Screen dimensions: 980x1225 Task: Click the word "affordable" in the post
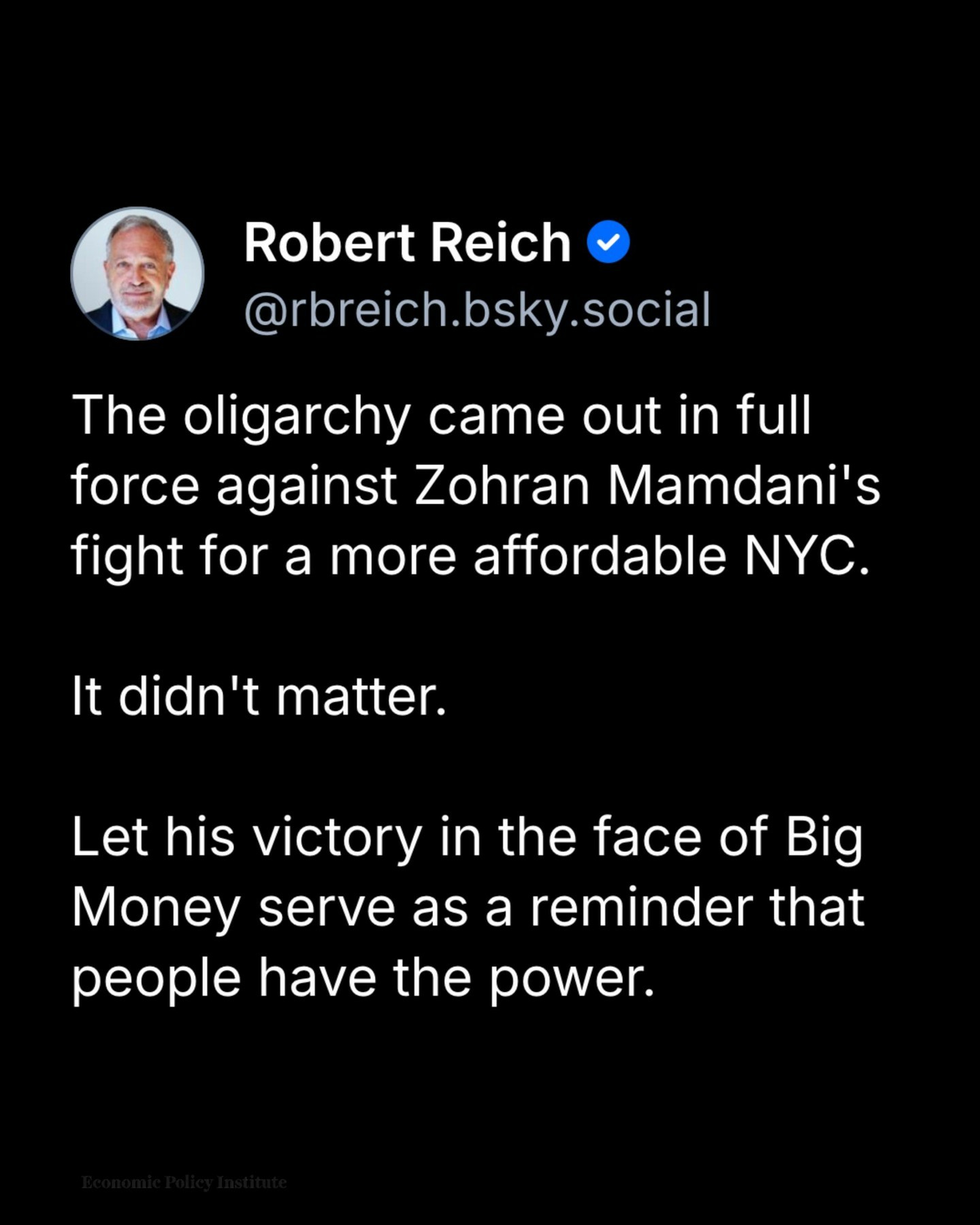600,556
